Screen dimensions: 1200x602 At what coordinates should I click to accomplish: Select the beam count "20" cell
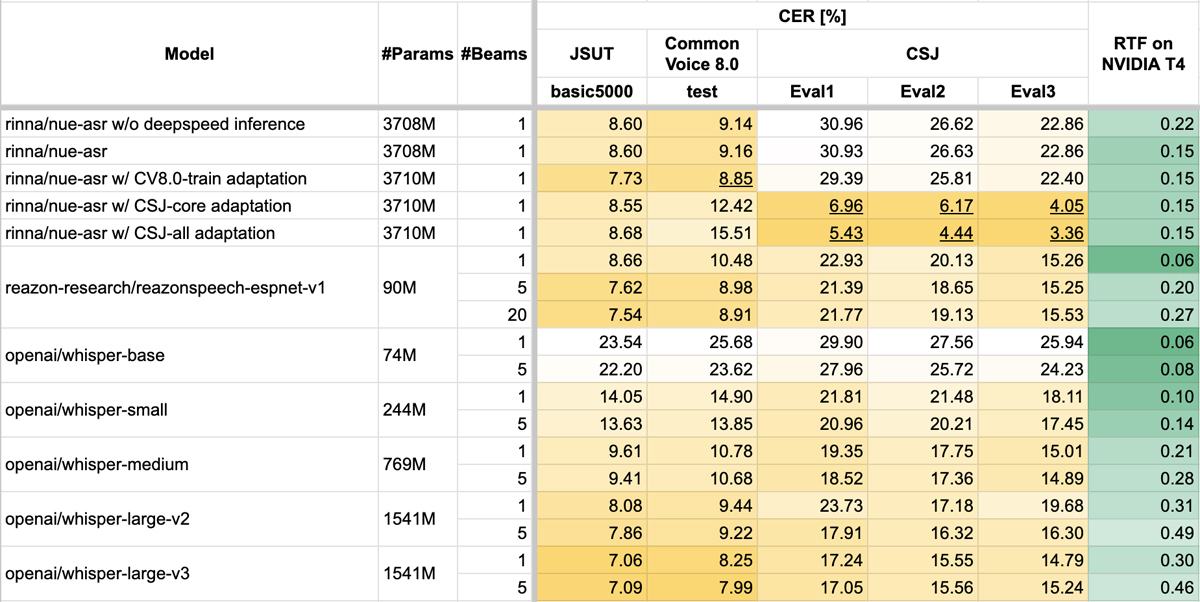pos(495,314)
